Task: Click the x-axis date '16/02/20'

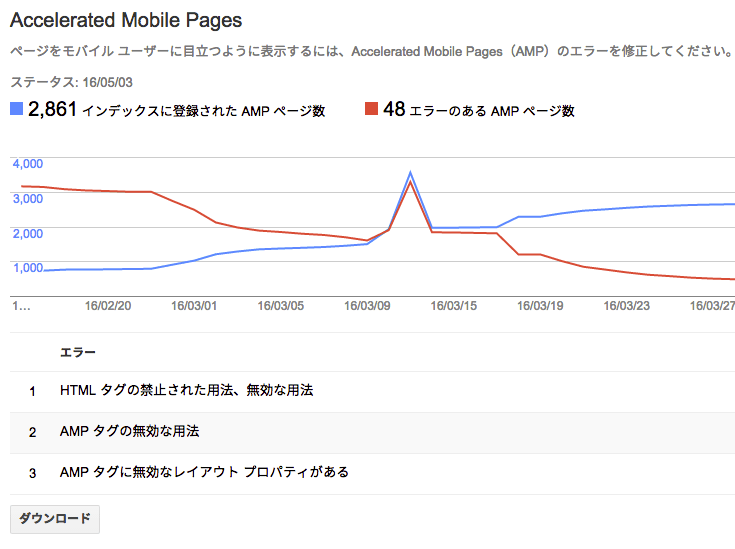Action: pos(108,306)
